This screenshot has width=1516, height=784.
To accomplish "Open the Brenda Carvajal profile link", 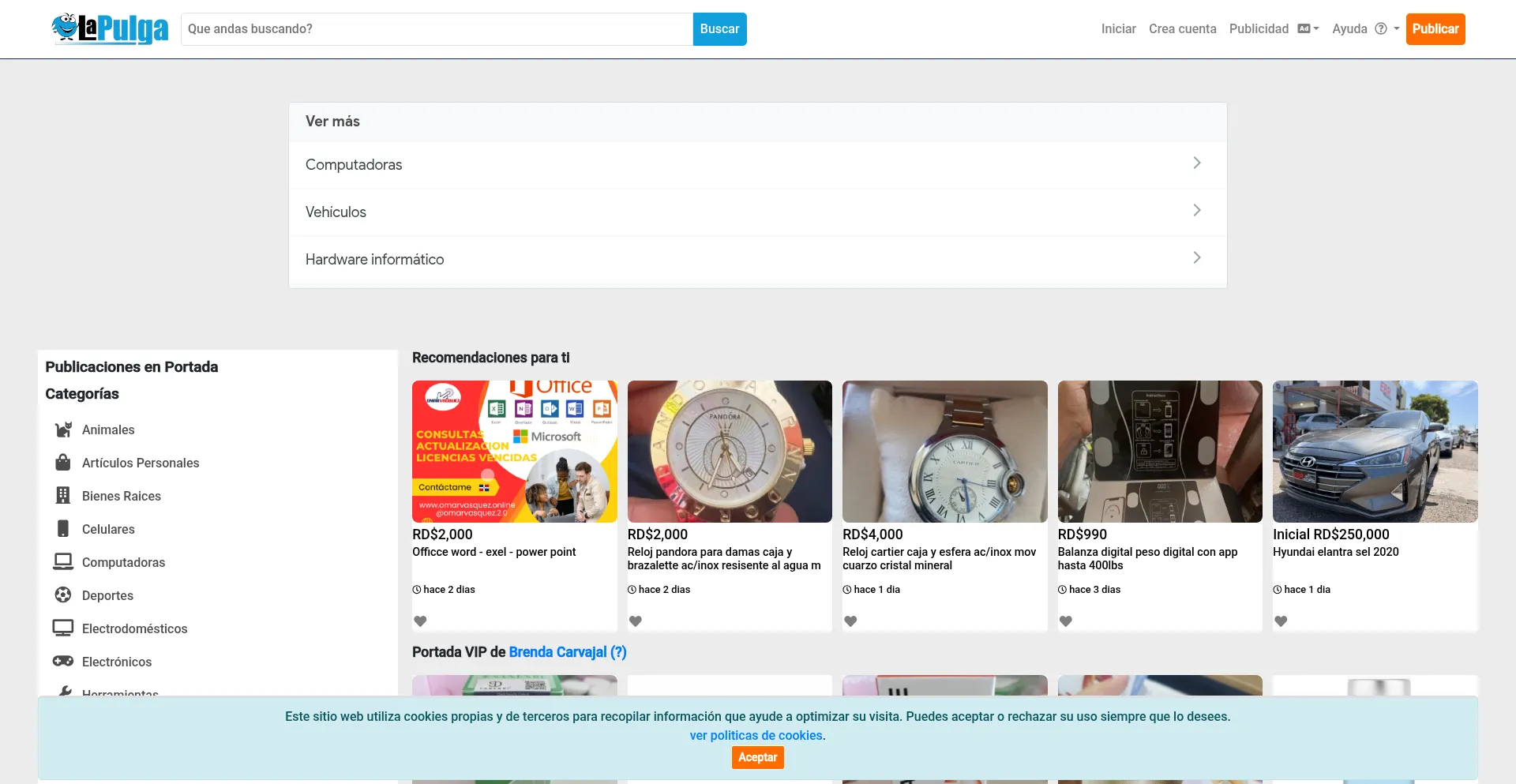I will click(557, 652).
